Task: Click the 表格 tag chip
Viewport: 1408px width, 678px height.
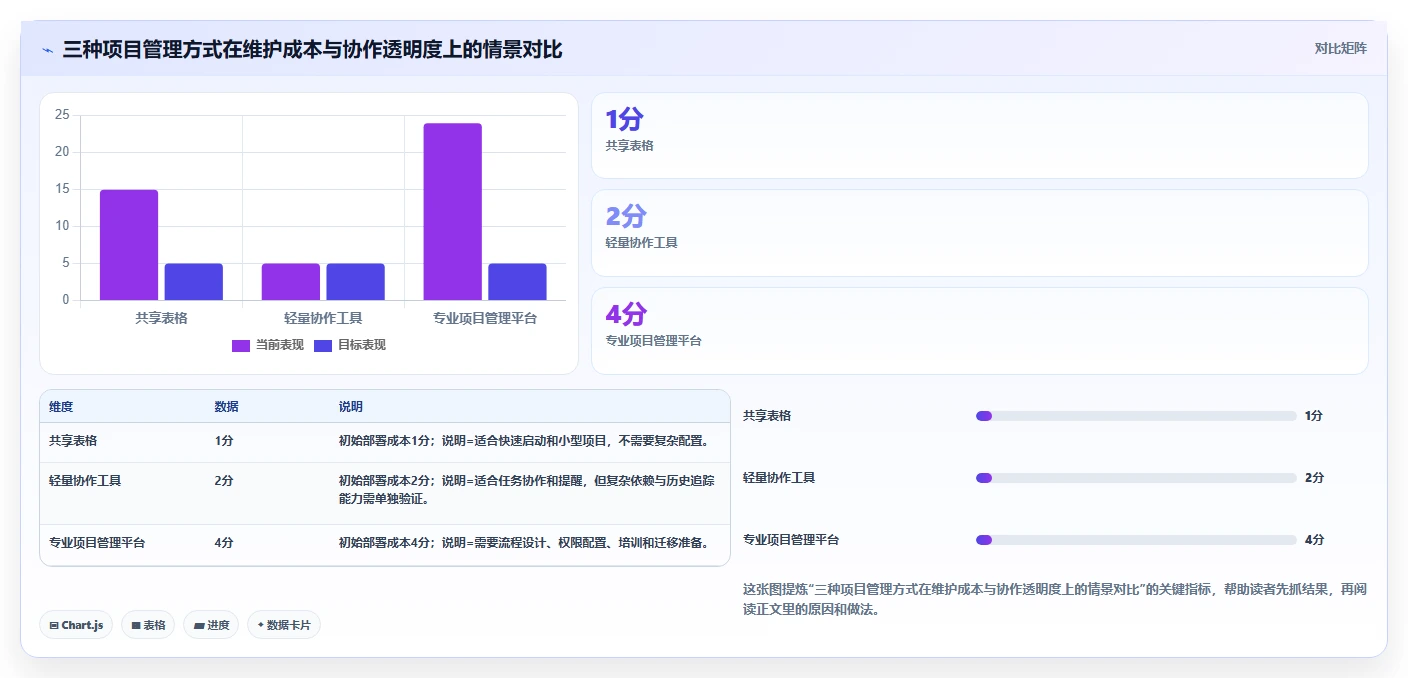Action: (148, 625)
